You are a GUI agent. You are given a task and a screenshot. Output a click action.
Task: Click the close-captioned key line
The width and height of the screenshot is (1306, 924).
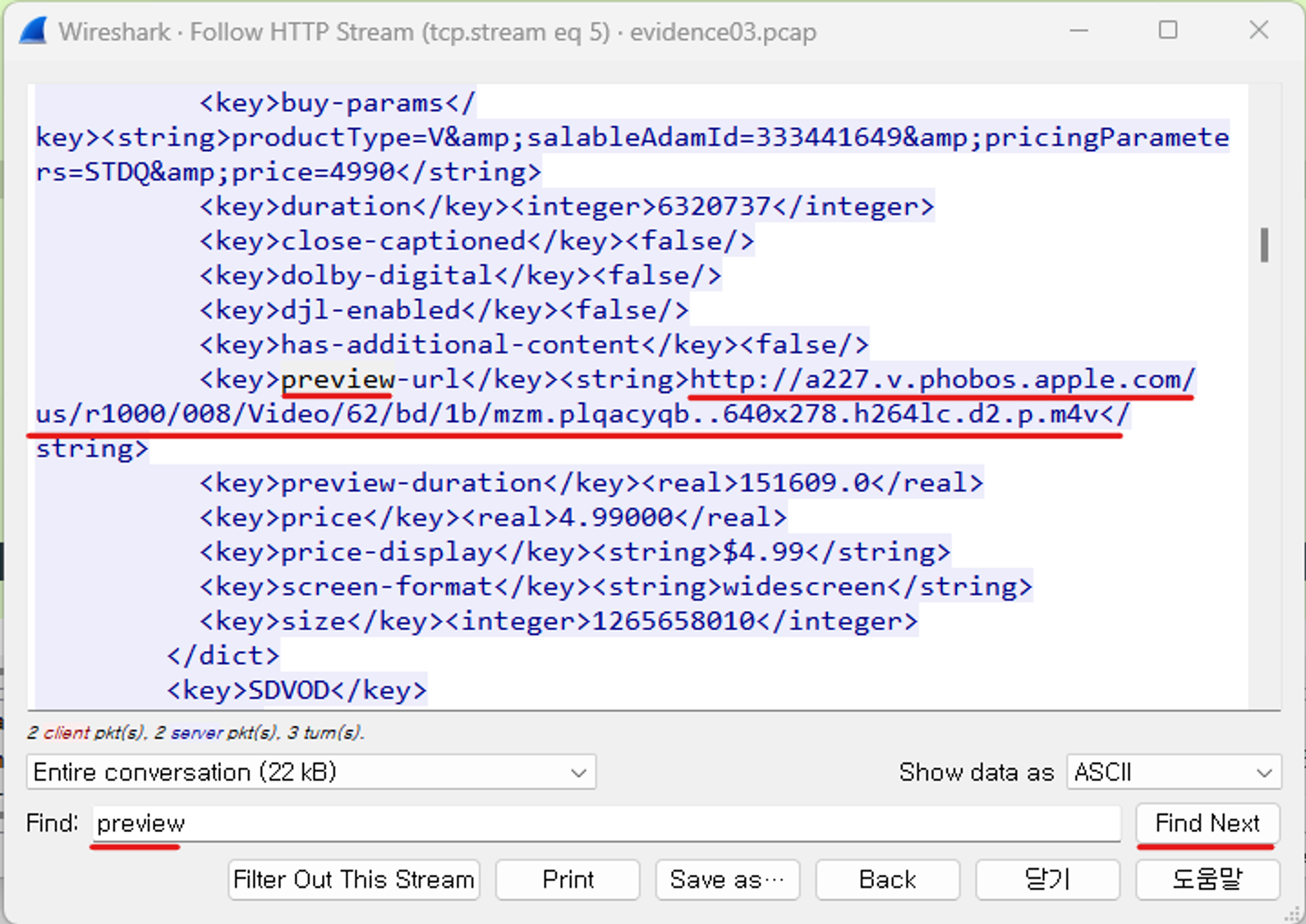pos(476,241)
